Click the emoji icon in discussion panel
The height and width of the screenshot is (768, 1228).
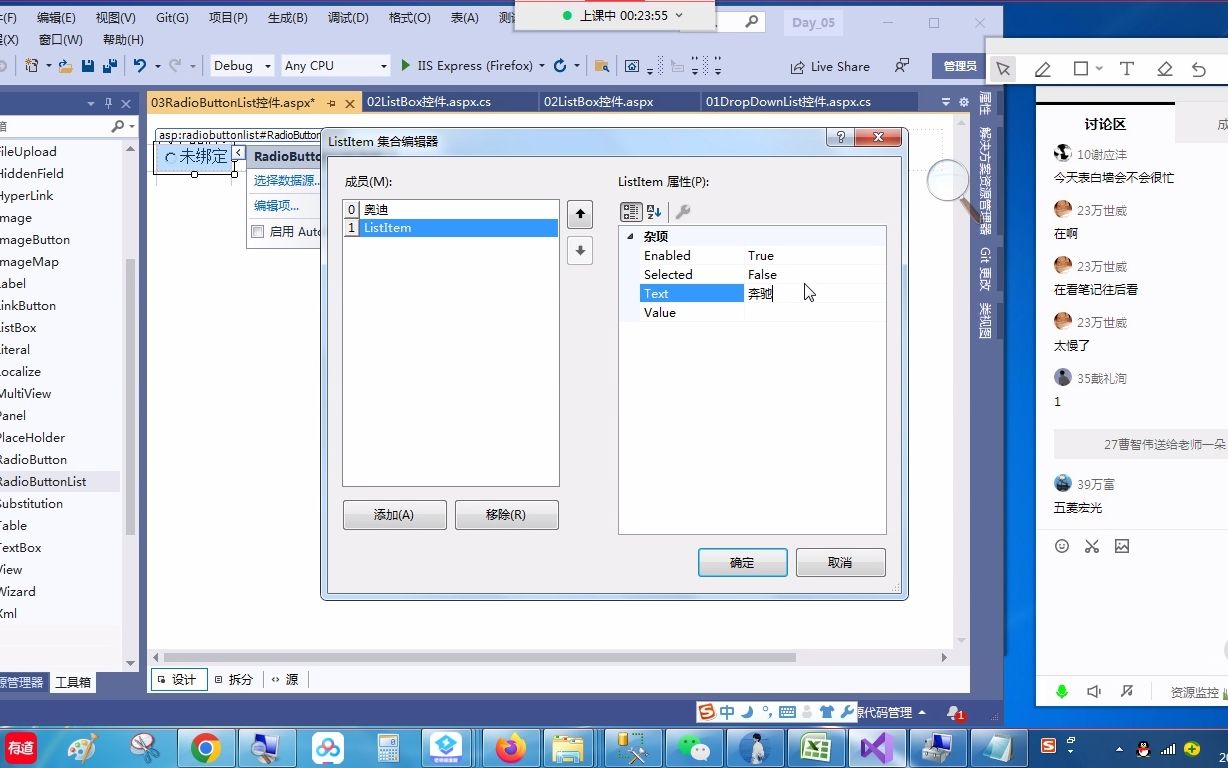(1062, 546)
